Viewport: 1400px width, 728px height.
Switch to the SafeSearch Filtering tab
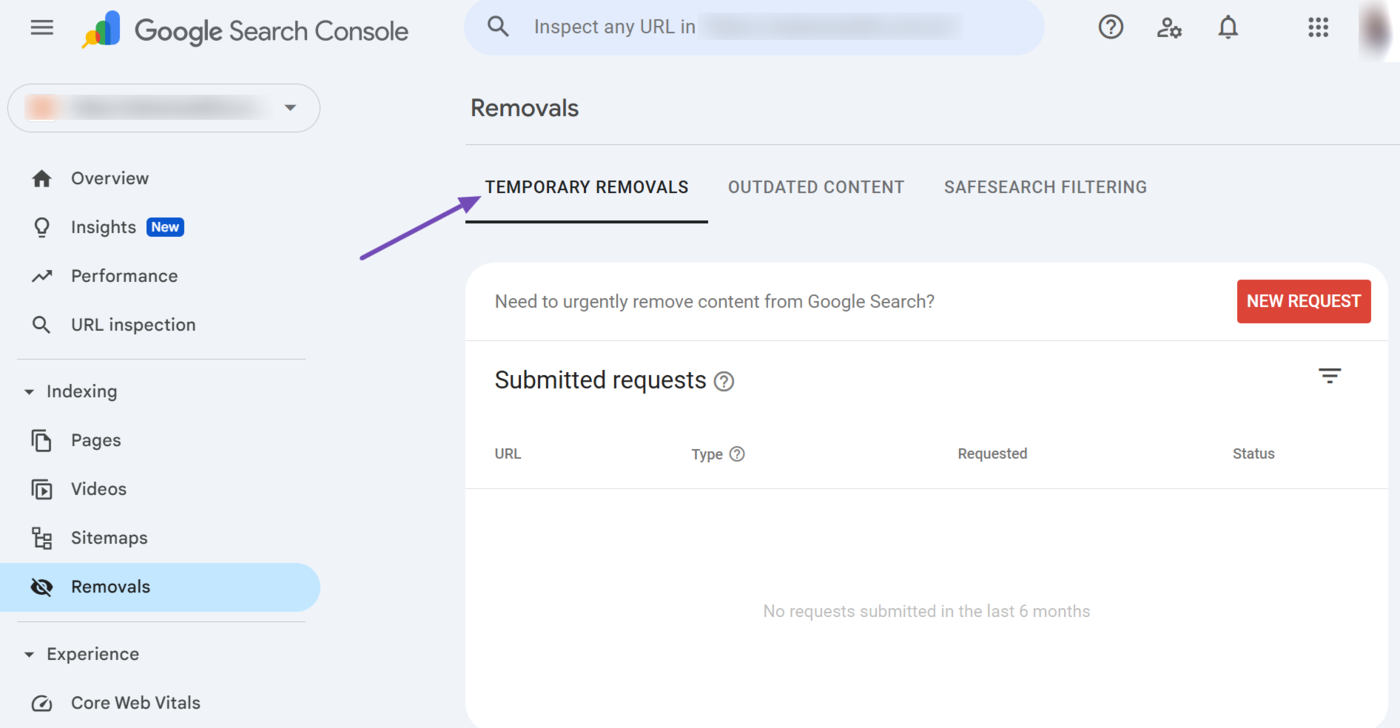click(x=1045, y=187)
